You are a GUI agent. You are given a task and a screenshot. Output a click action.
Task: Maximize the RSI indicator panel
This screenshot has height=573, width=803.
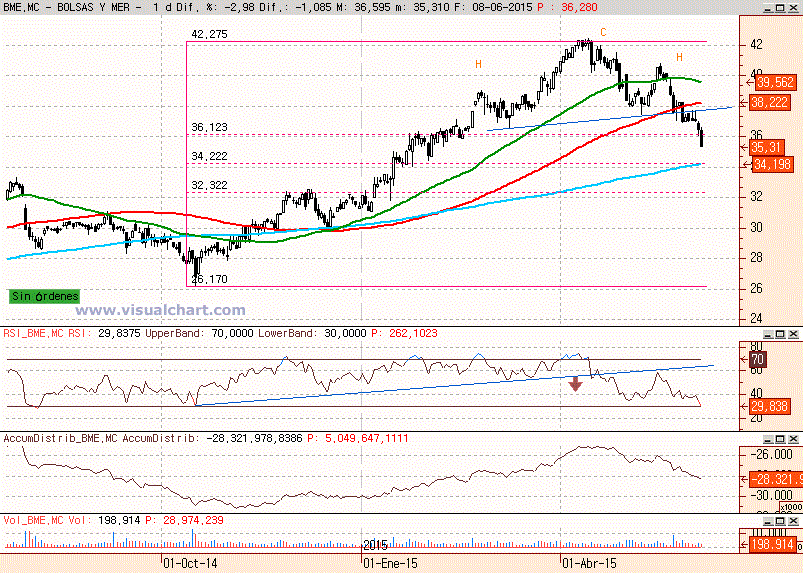tap(780, 334)
